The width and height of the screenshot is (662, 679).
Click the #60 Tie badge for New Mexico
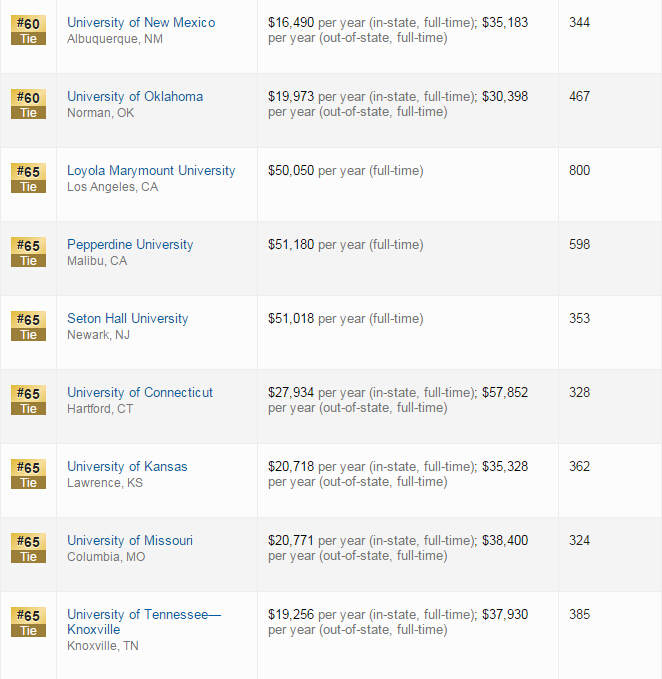tap(28, 30)
